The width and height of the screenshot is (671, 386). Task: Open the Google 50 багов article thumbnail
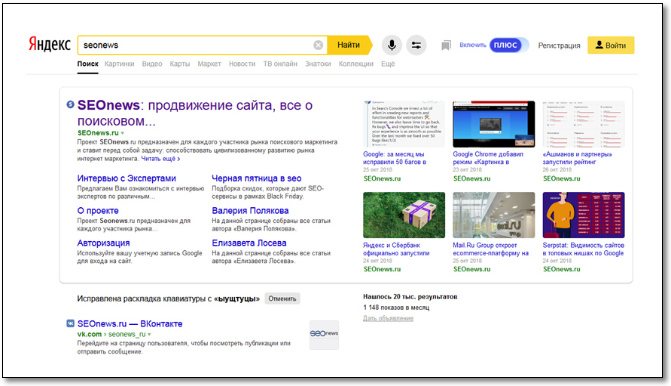click(404, 124)
